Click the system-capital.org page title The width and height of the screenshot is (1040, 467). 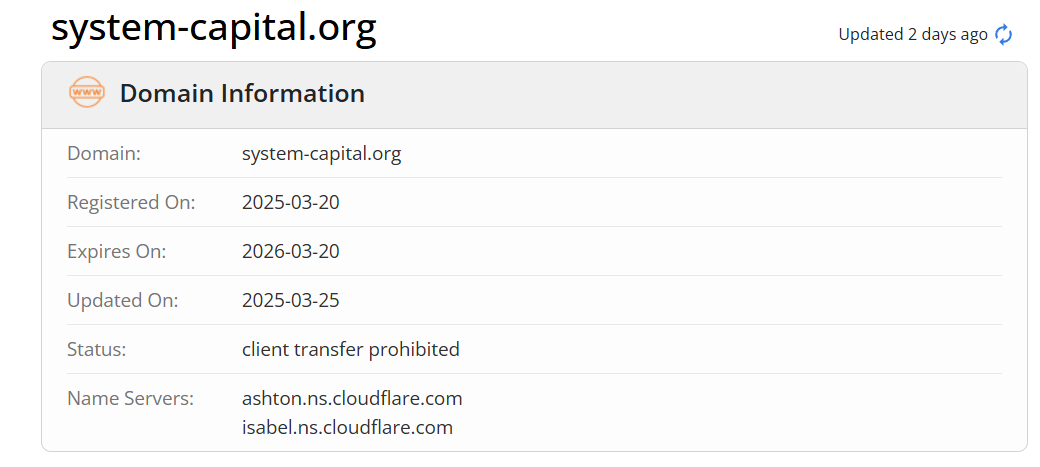214,28
